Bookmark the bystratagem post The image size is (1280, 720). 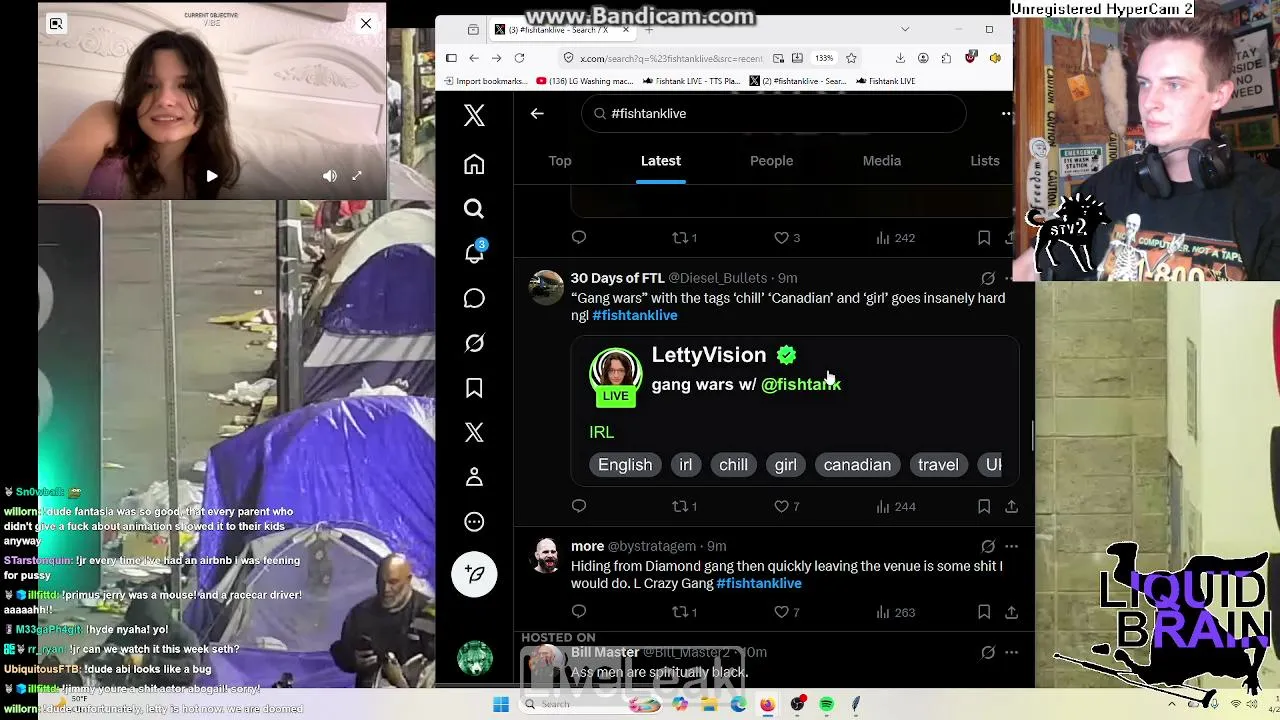click(984, 612)
